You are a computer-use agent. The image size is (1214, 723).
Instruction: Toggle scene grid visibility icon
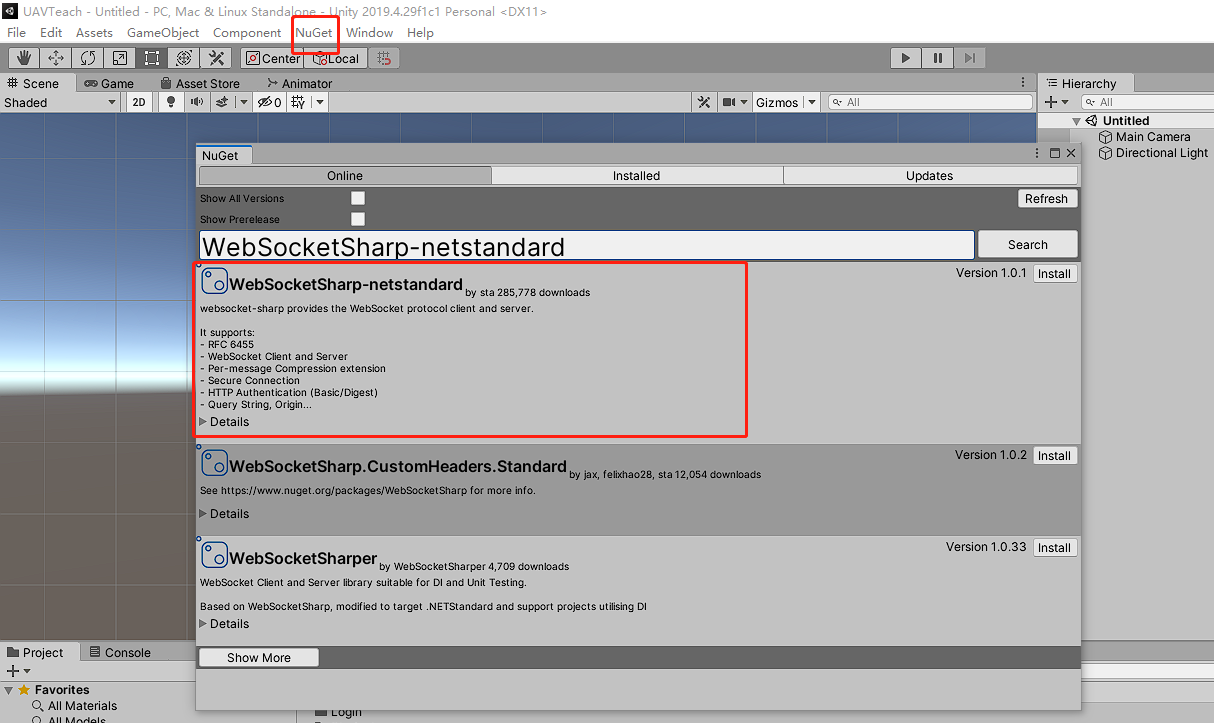click(298, 102)
